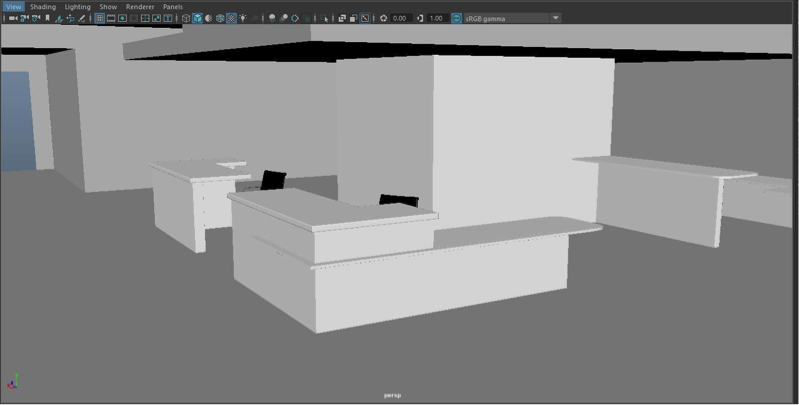The image size is (799, 405).
Task: Click the gamma value field 1.00
Action: (x=437, y=18)
